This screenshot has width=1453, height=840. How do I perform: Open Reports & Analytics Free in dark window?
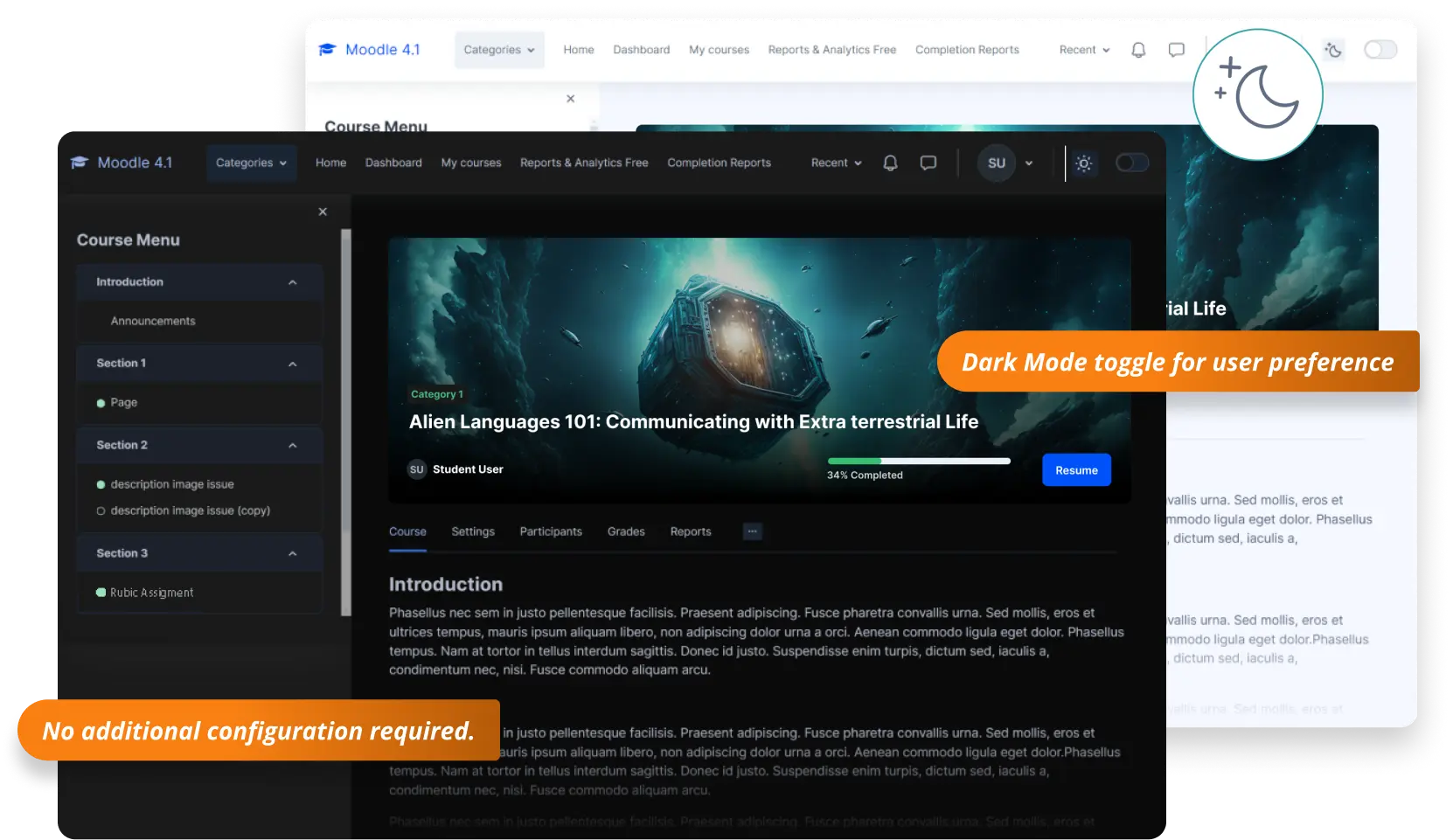pyautogui.click(x=584, y=163)
